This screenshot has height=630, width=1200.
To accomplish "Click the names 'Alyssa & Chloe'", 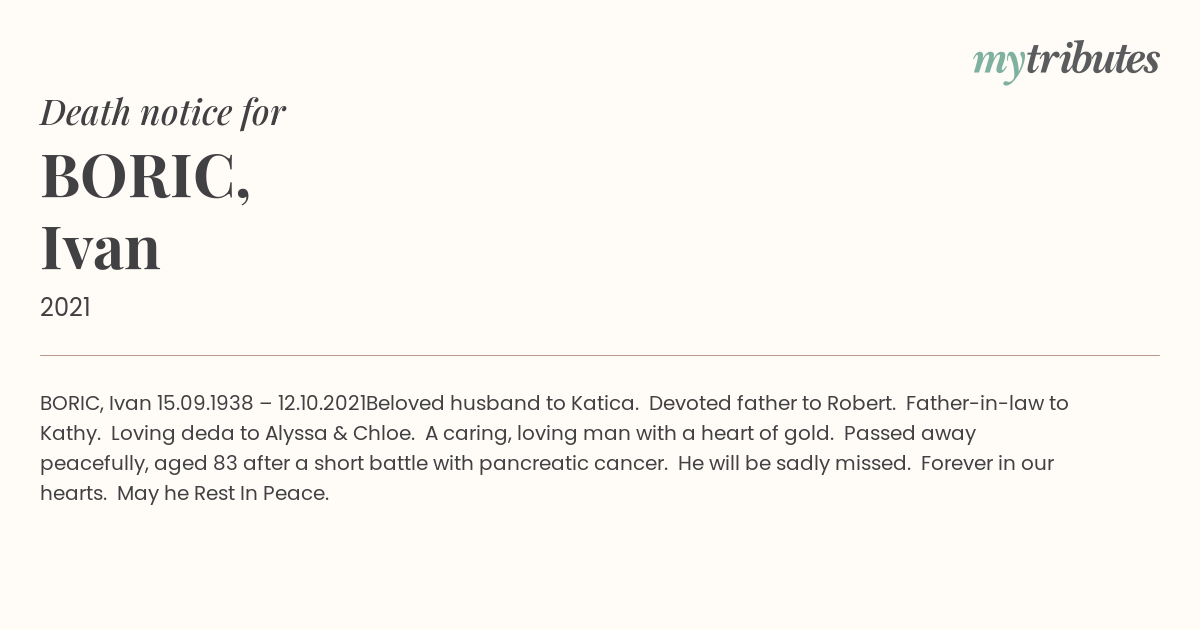I will (x=339, y=434).
